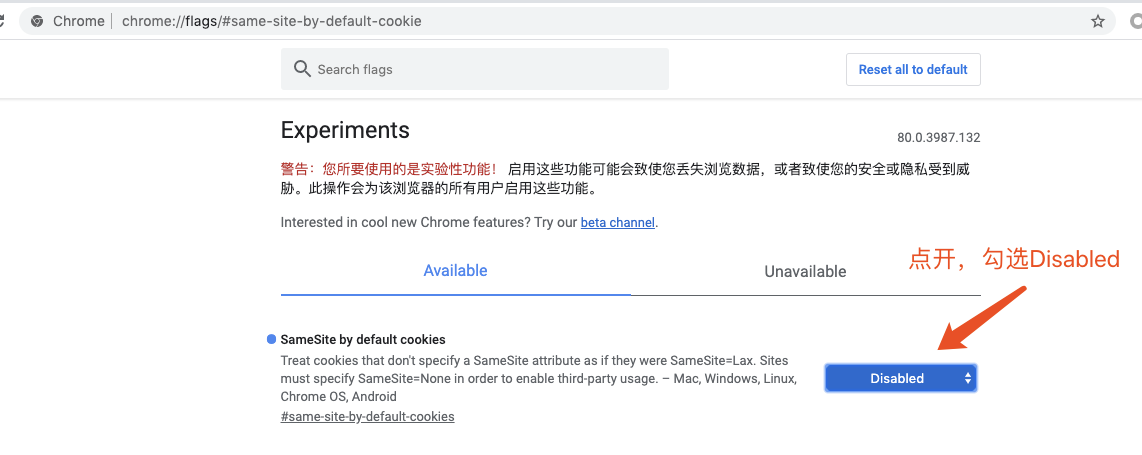Click the red arrow annotation pointing at Disabled

point(980,318)
